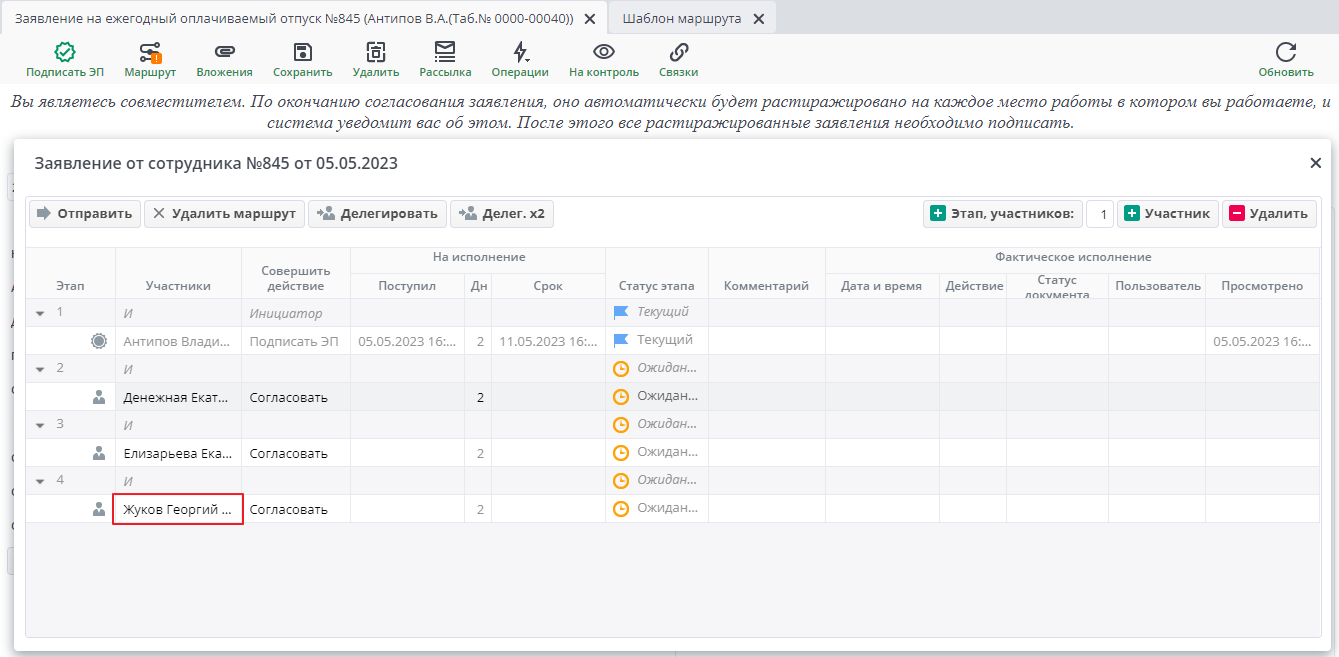
Task: Collapse stage 4 row arrow
Action: click(40, 481)
